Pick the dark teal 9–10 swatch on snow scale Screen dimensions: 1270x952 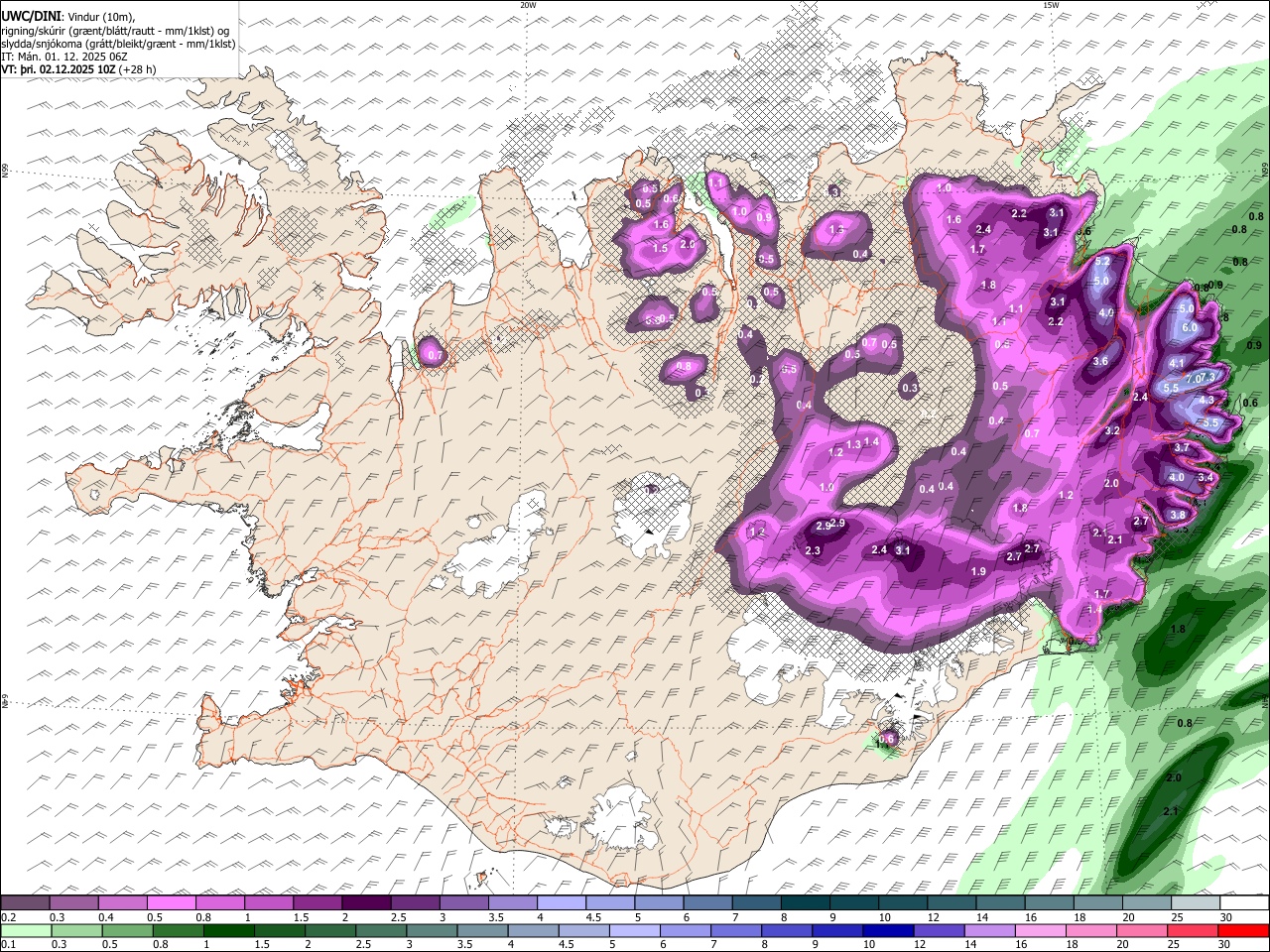(853, 902)
